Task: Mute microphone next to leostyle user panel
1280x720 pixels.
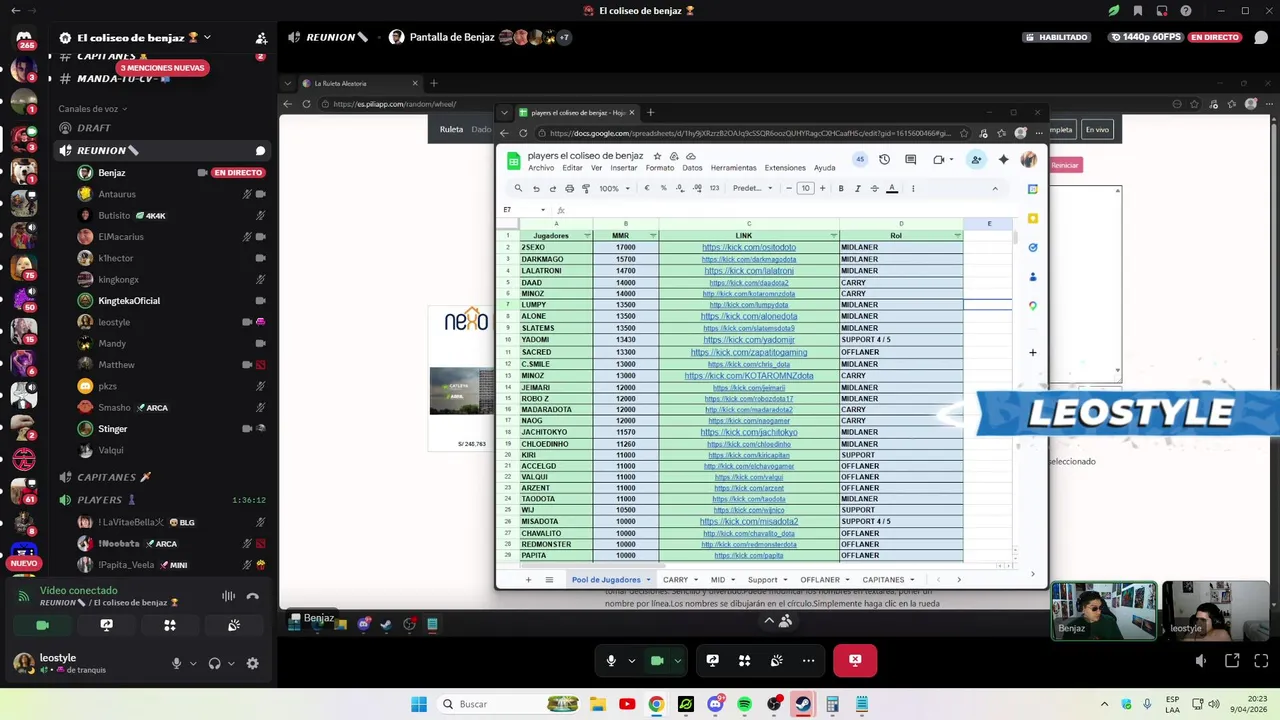Action: (x=176, y=663)
